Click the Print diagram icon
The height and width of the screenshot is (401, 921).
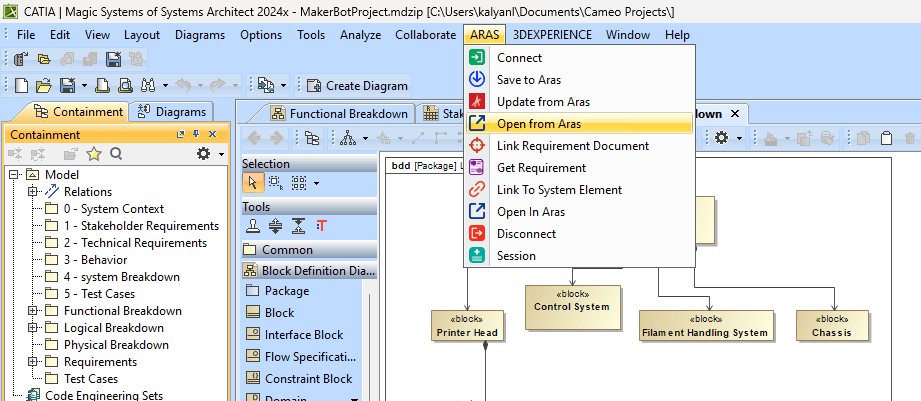click(103, 86)
